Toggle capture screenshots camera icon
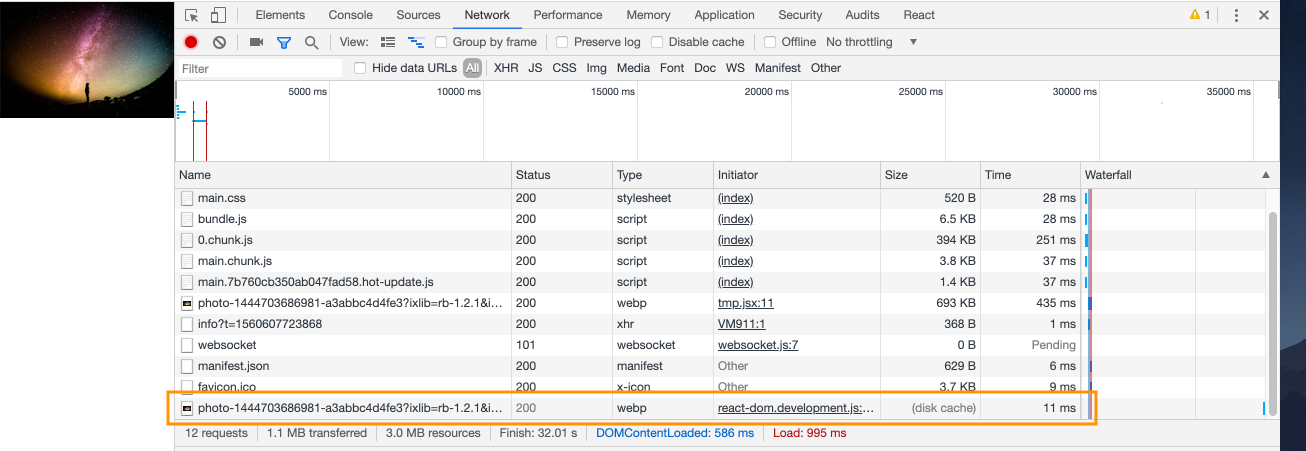Viewport: 1306px width, 451px height. 256,42
